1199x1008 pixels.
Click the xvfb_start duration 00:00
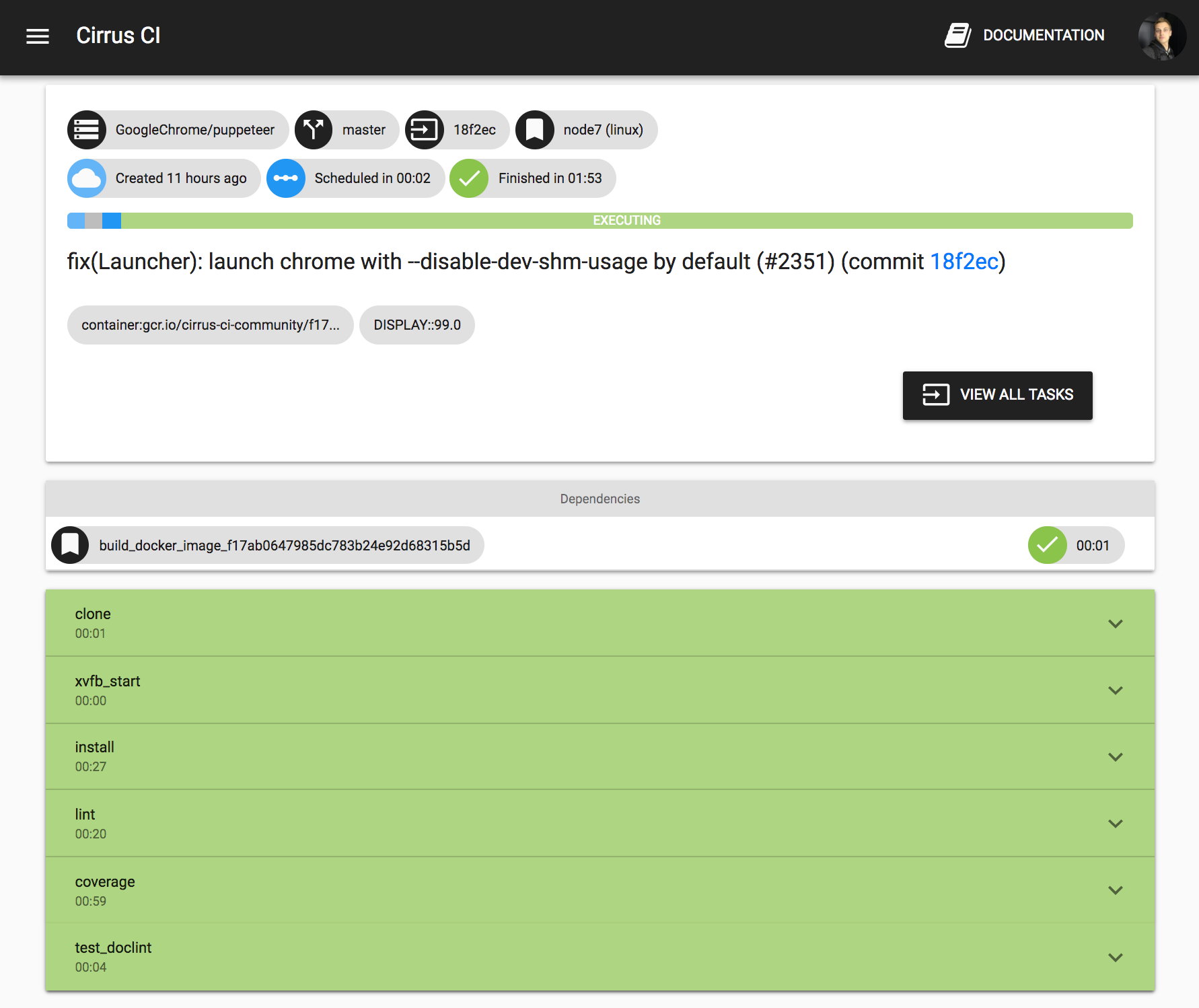91,700
